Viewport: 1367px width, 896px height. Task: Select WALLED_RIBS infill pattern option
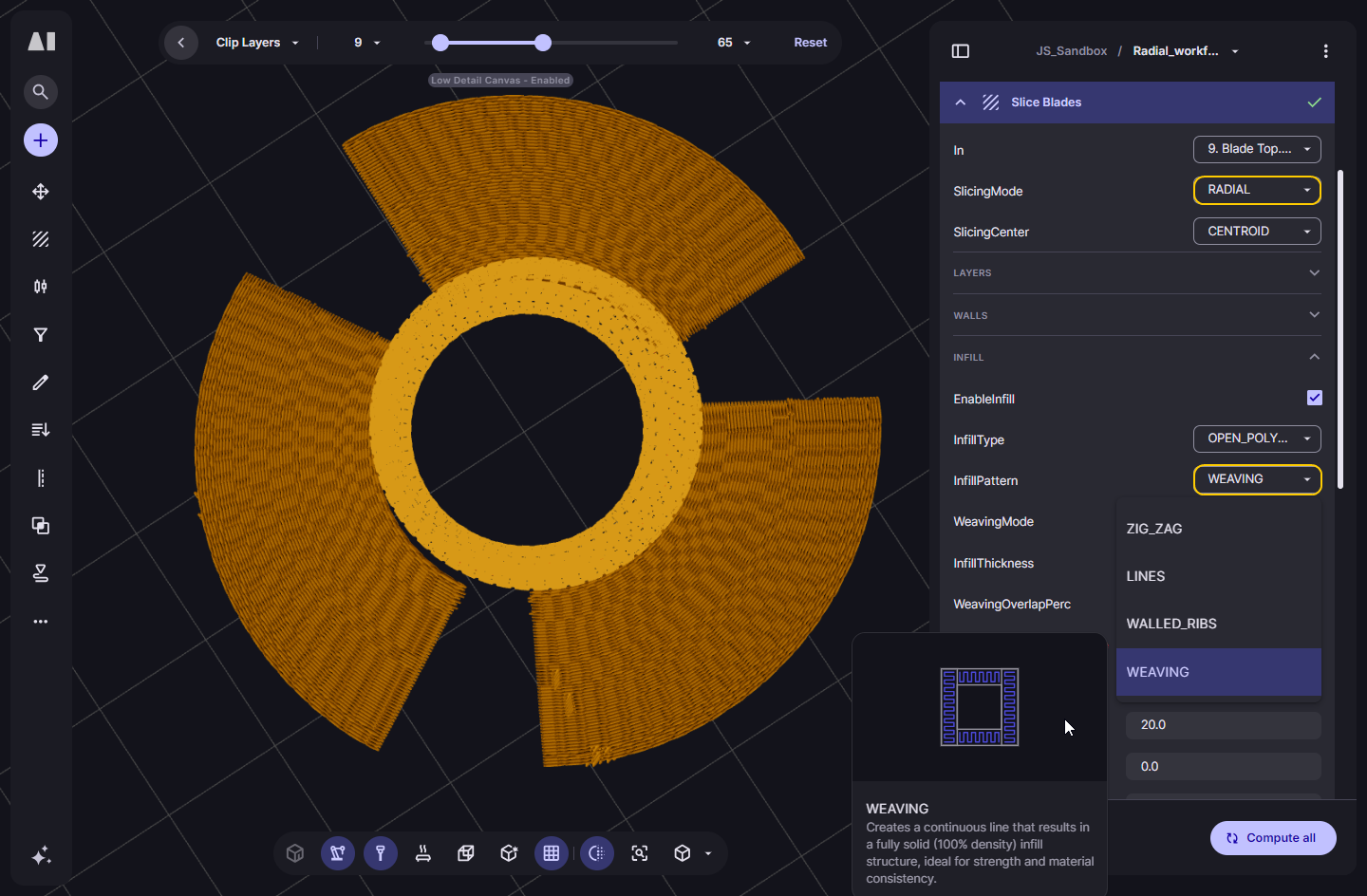pos(1171,624)
